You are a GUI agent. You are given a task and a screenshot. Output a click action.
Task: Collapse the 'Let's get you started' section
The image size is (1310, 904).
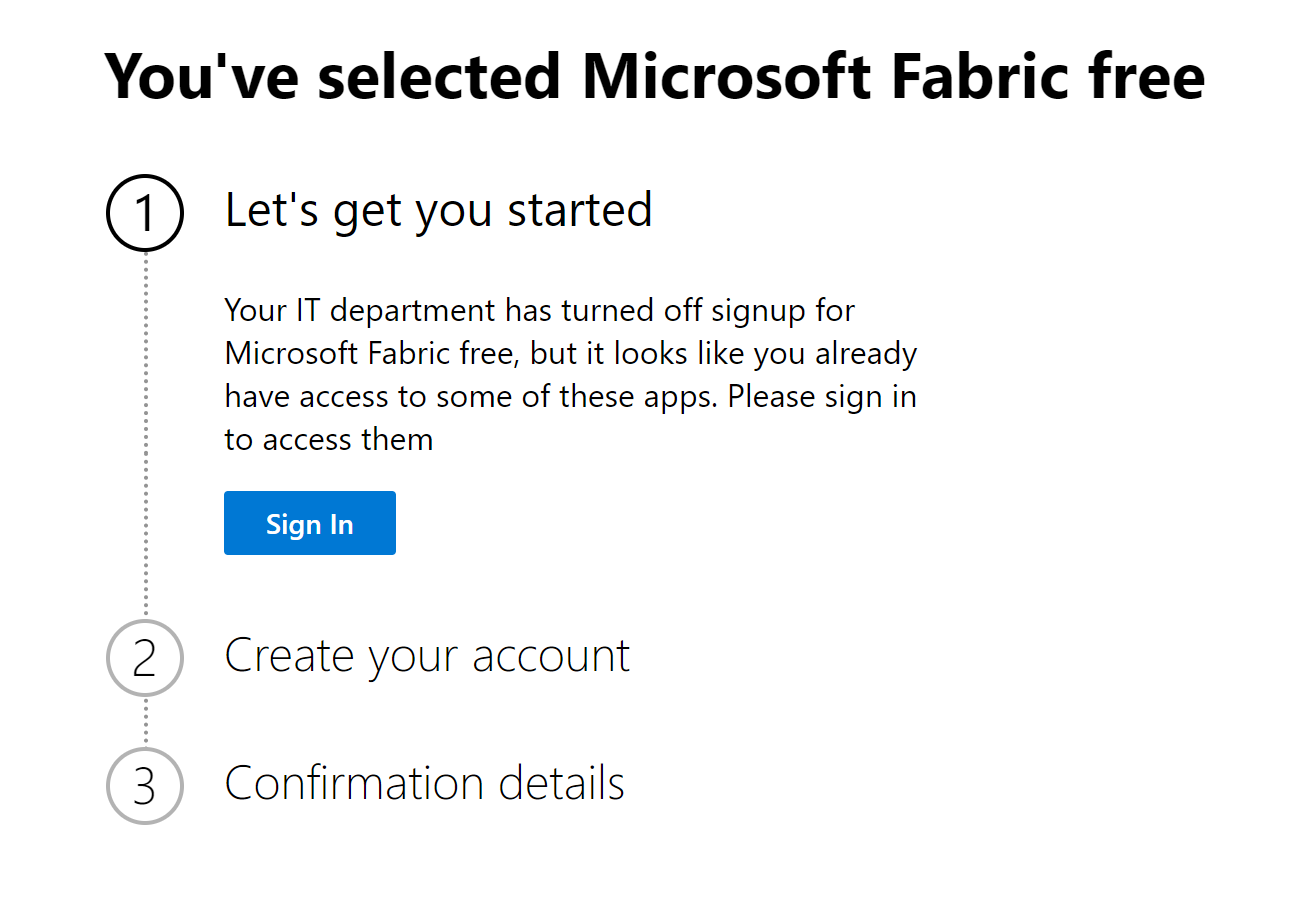click(x=438, y=210)
